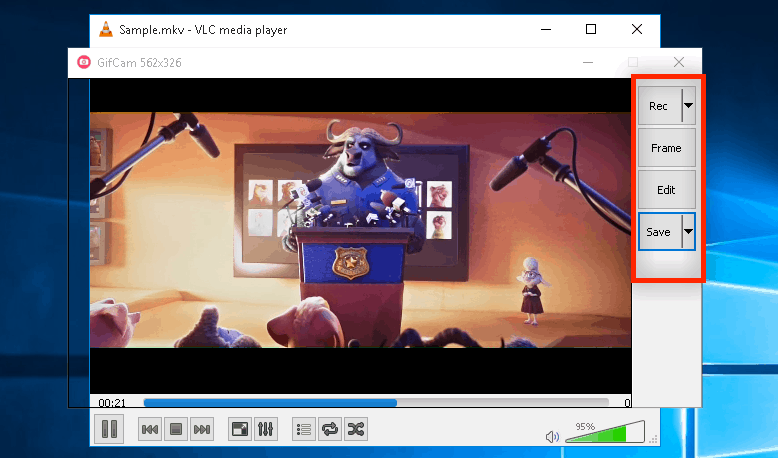The image size is (778, 458).
Task: Pause the video playback
Action: 109,430
